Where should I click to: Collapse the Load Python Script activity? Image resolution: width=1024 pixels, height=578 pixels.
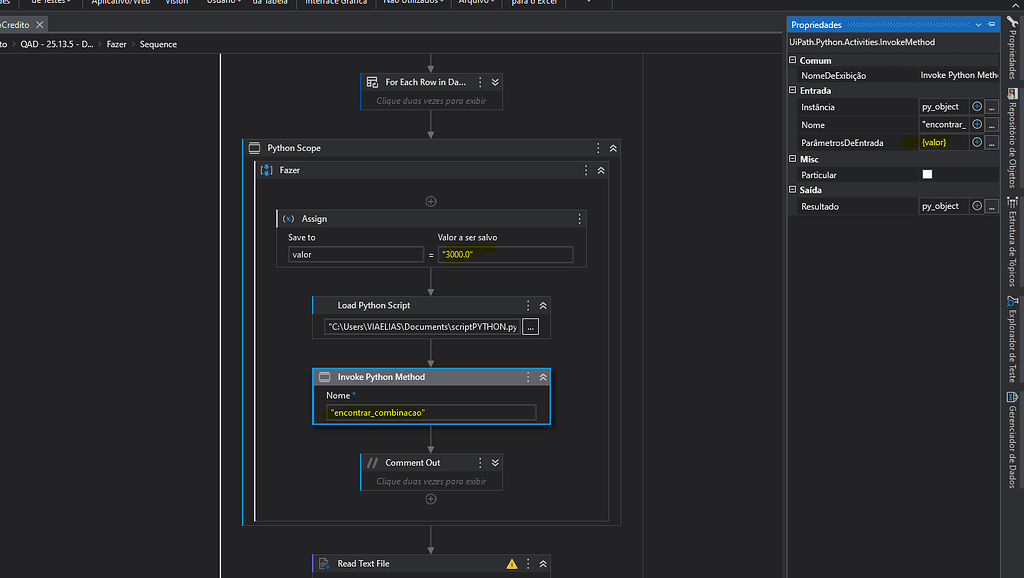(543, 306)
